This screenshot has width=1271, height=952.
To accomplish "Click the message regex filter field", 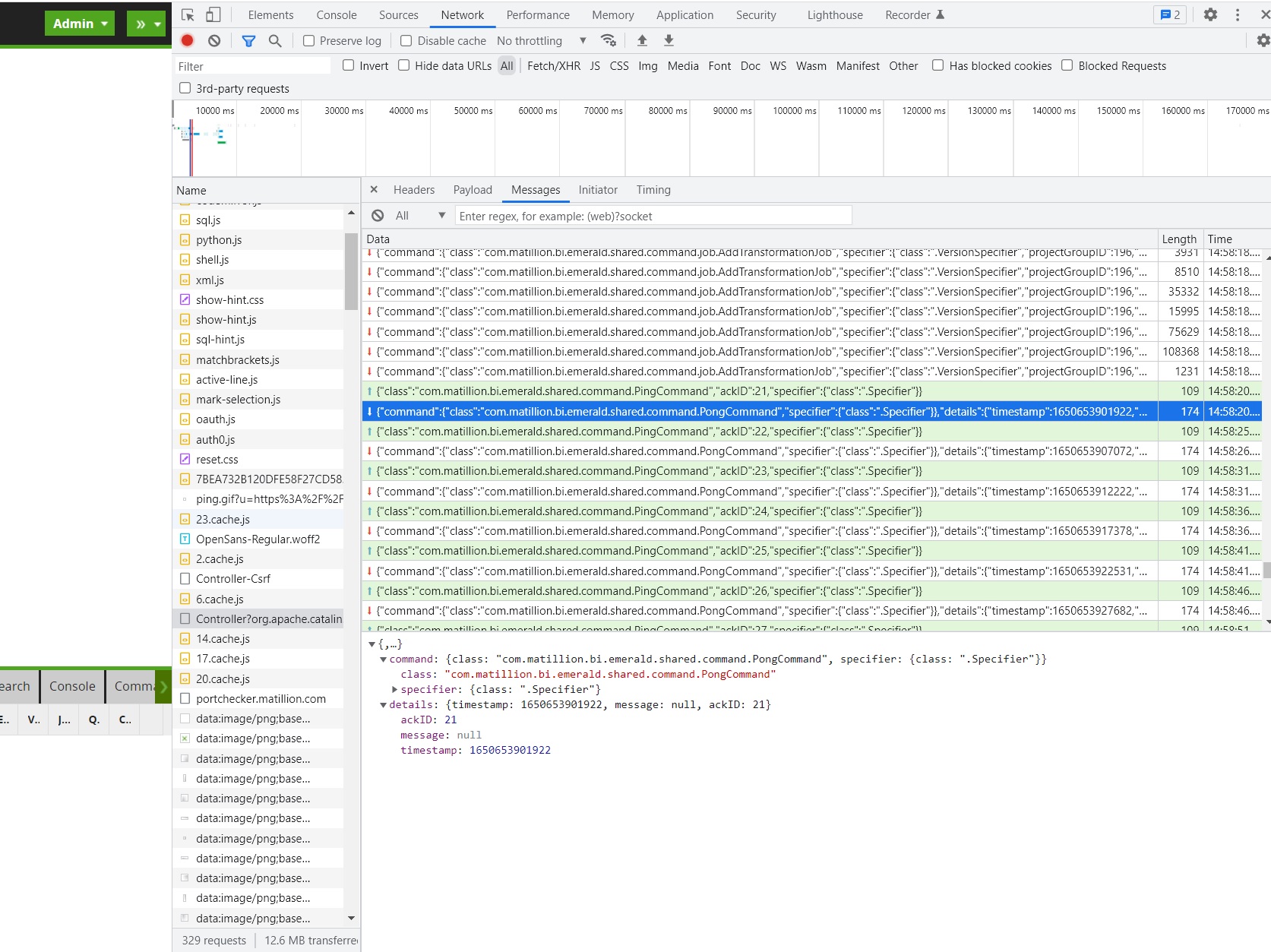I will pyautogui.click(x=653, y=216).
